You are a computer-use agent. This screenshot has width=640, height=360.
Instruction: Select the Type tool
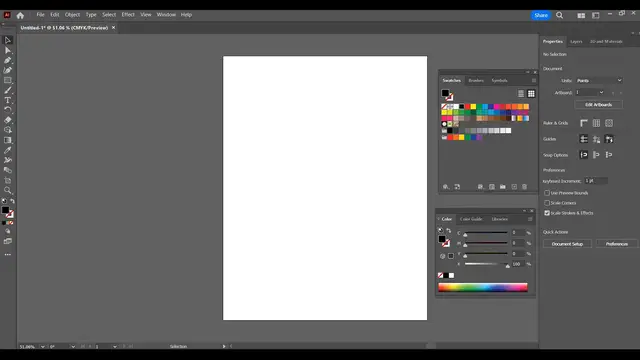pos(8,100)
